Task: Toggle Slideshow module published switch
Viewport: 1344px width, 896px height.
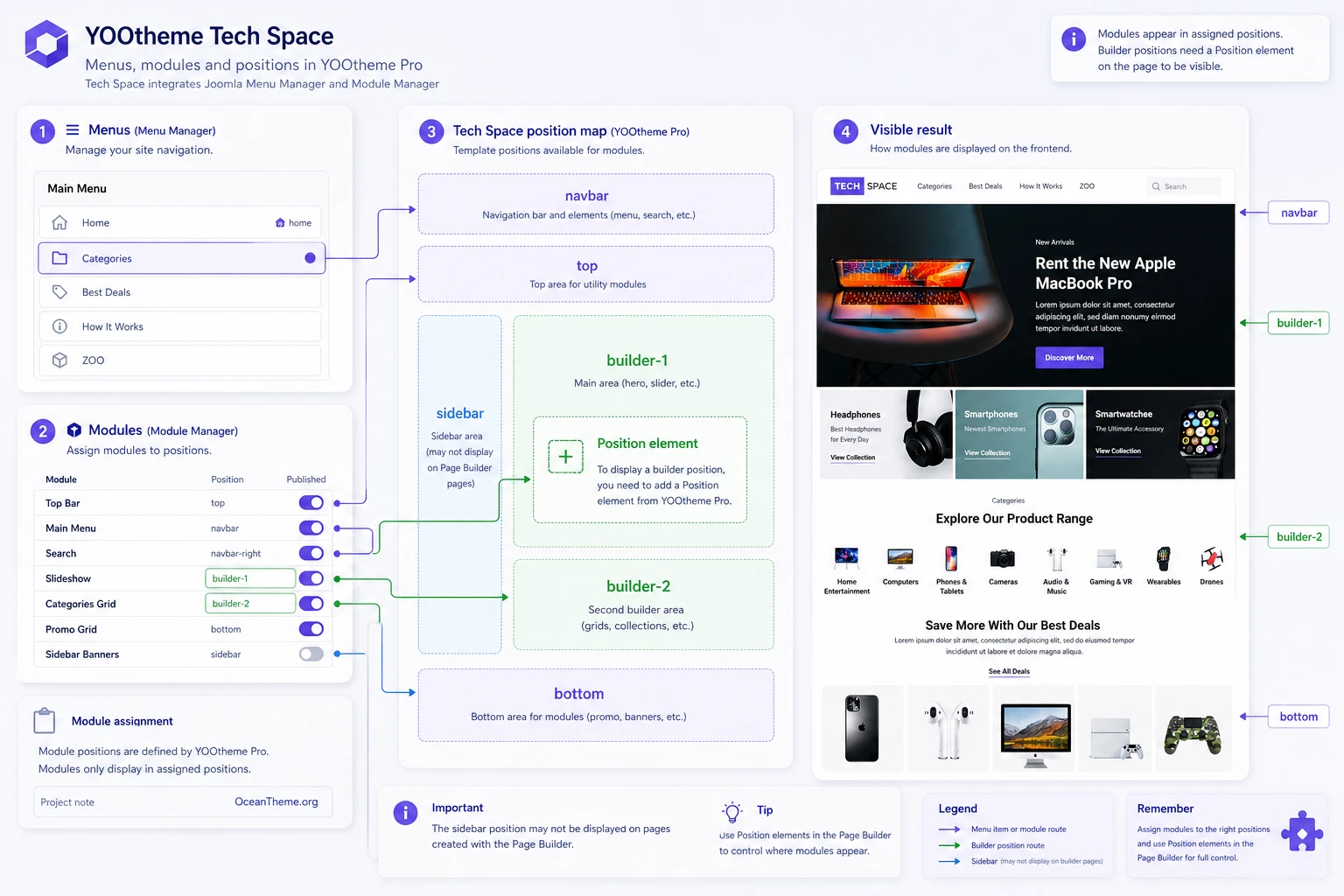Action: pyautogui.click(x=311, y=578)
